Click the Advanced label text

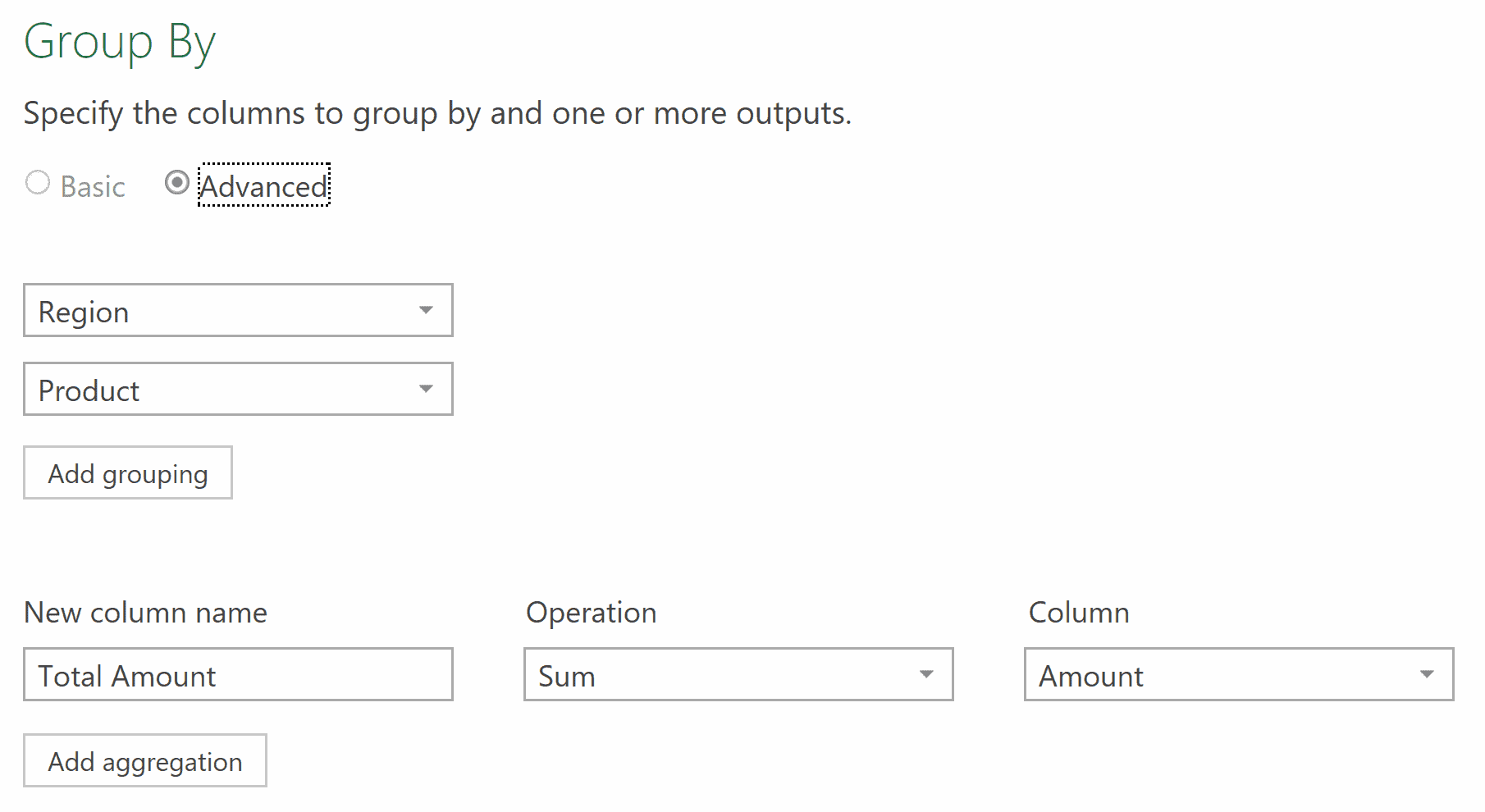point(263,185)
